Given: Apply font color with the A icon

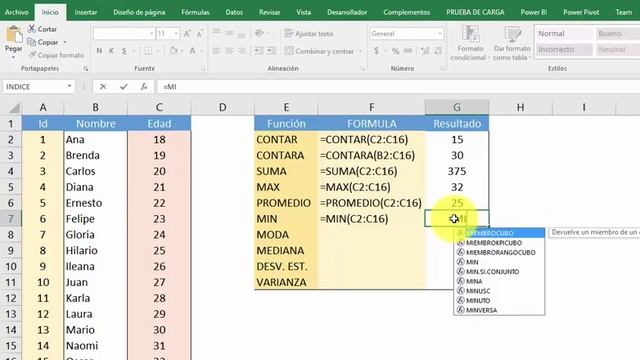Looking at the screenshot, I should [192, 51].
